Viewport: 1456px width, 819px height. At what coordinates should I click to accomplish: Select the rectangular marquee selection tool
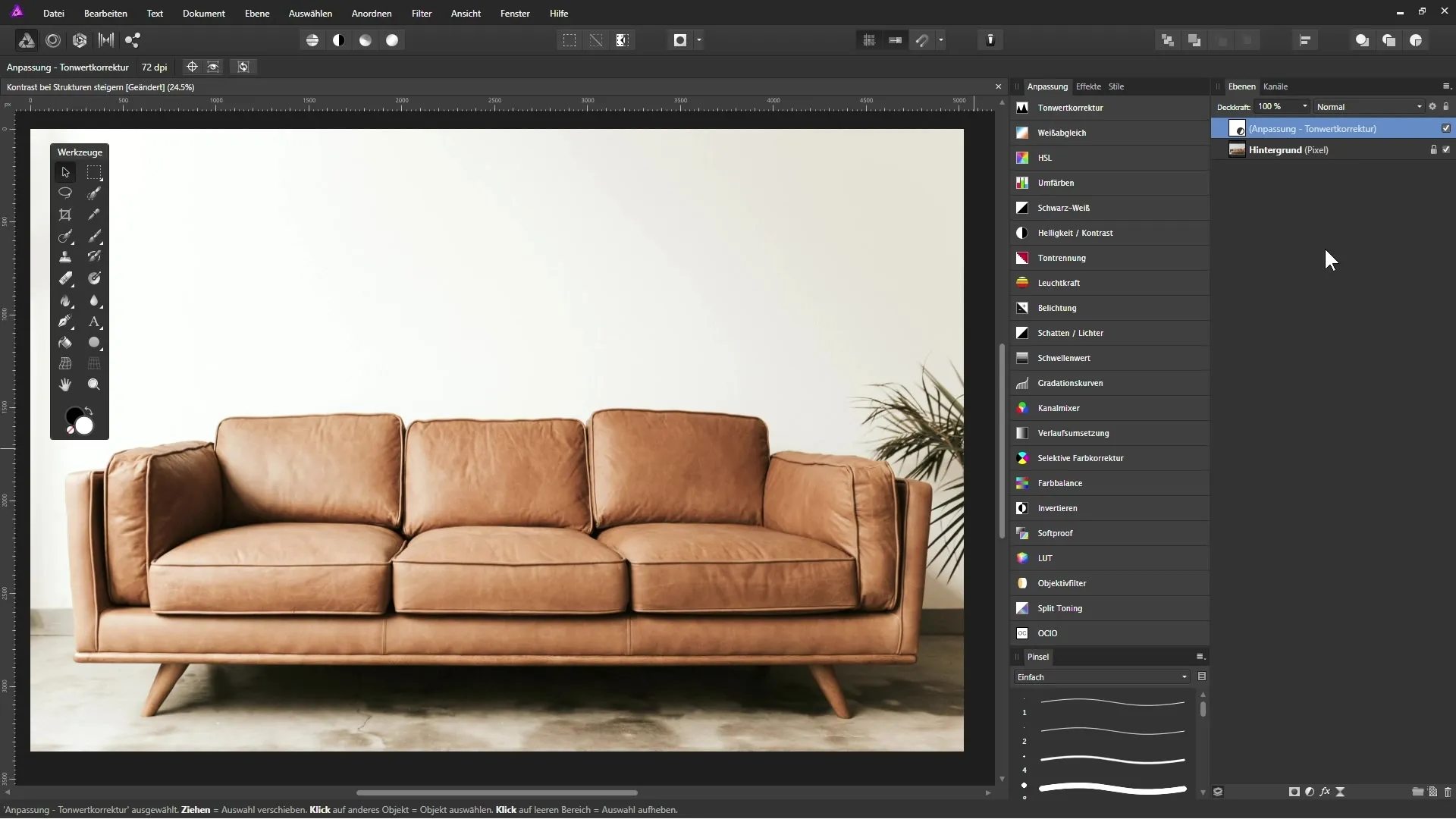[x=94, y=172]
